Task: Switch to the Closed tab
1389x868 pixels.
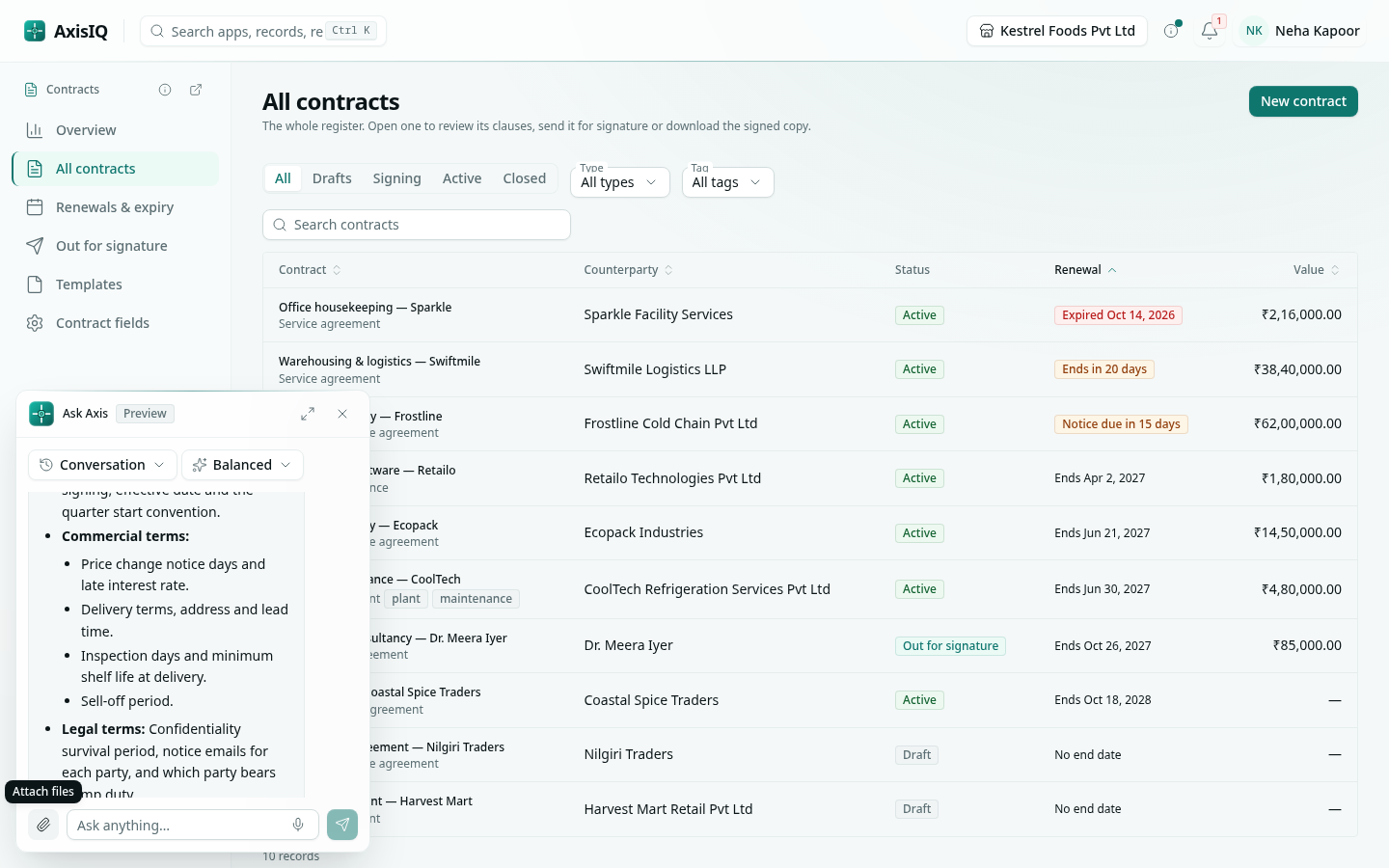Action: click(525, 178)
